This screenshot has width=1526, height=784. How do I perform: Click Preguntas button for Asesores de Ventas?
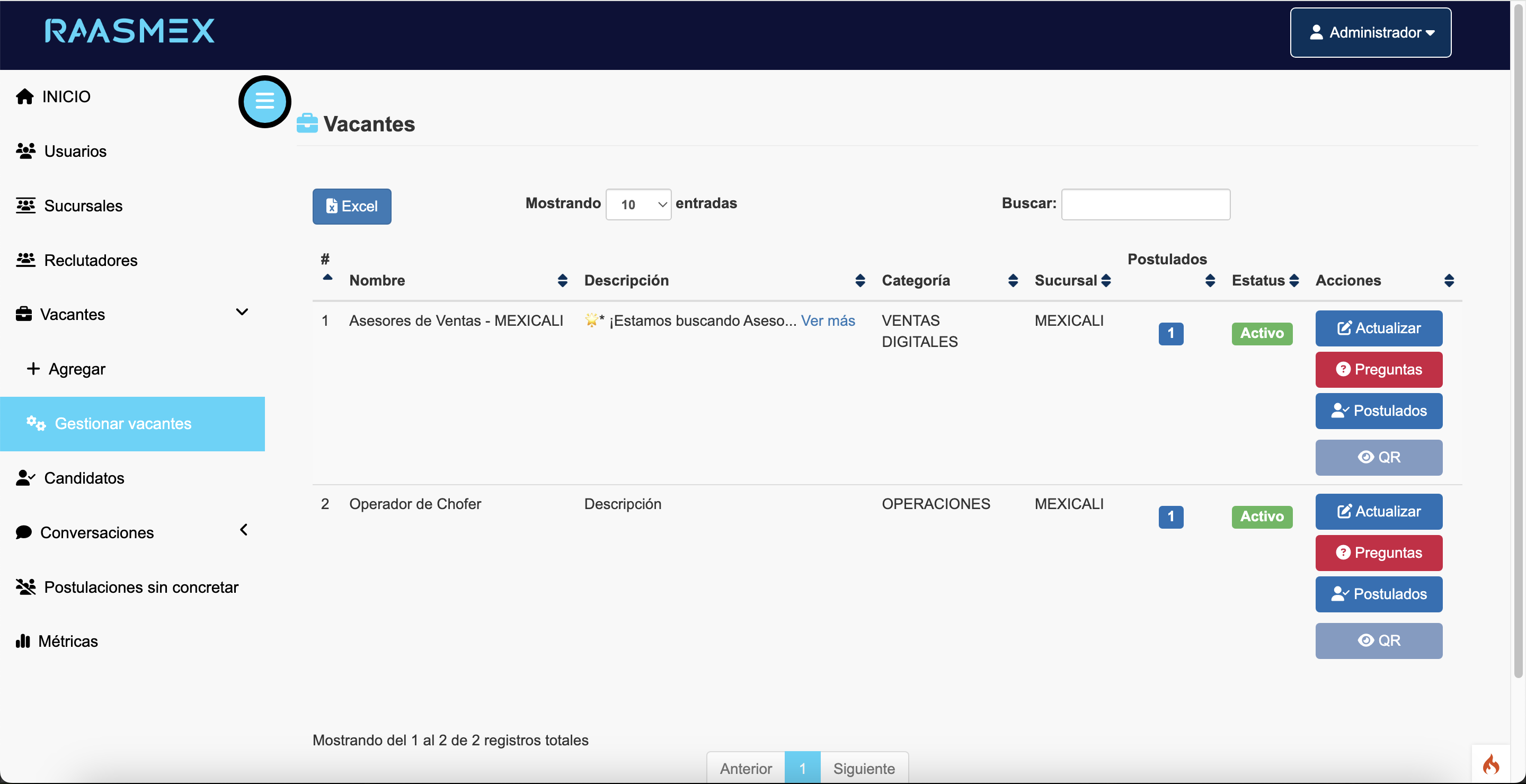[x=1378, y=370]
